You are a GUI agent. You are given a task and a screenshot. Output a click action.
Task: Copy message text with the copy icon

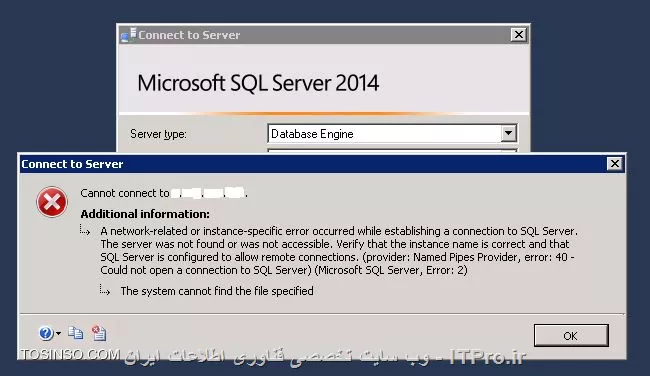75,333
